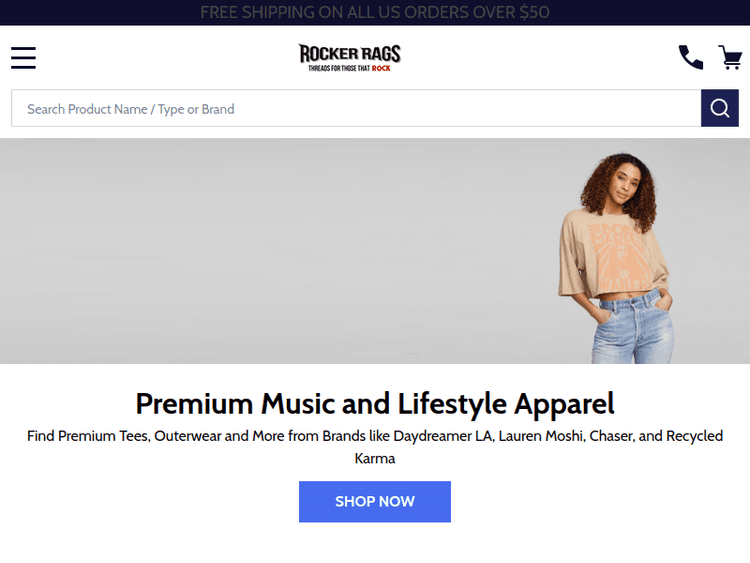The width and height of the screenshot is (750, 563).
Task: Select the hero image of the model
Action: (x=616, y=258)
